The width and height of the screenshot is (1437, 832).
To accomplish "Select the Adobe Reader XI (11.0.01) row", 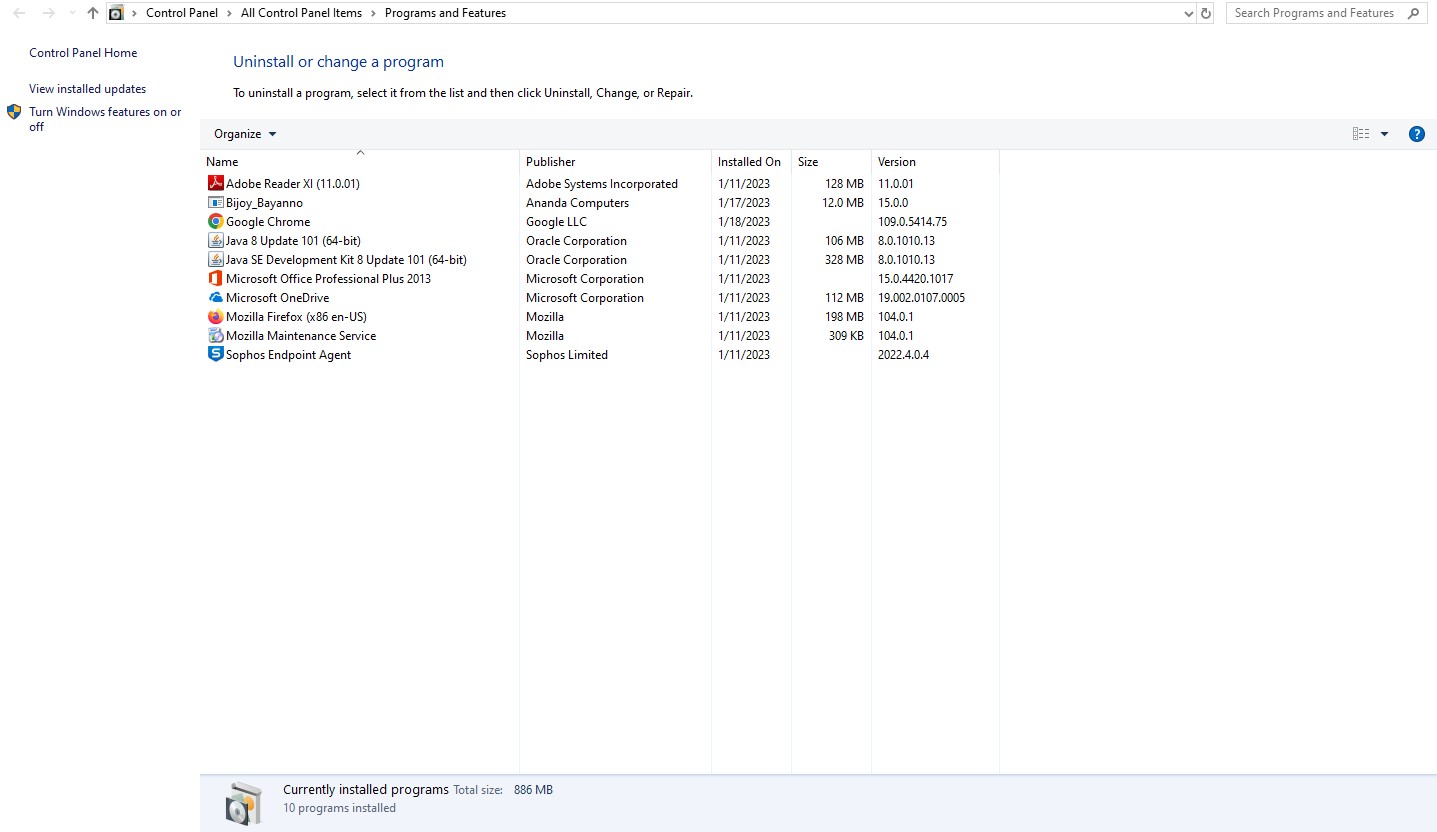I will [600, 183].
